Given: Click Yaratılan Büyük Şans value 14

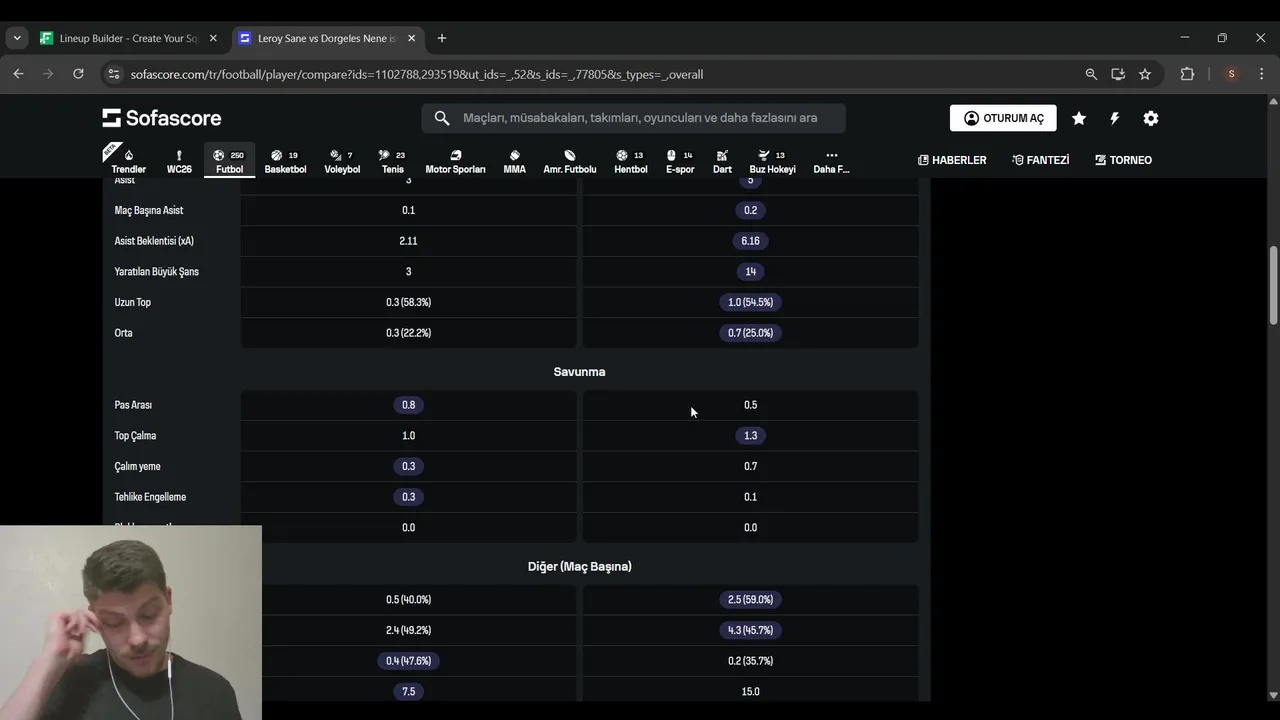Looking at the screenshot, I should 750,272.
